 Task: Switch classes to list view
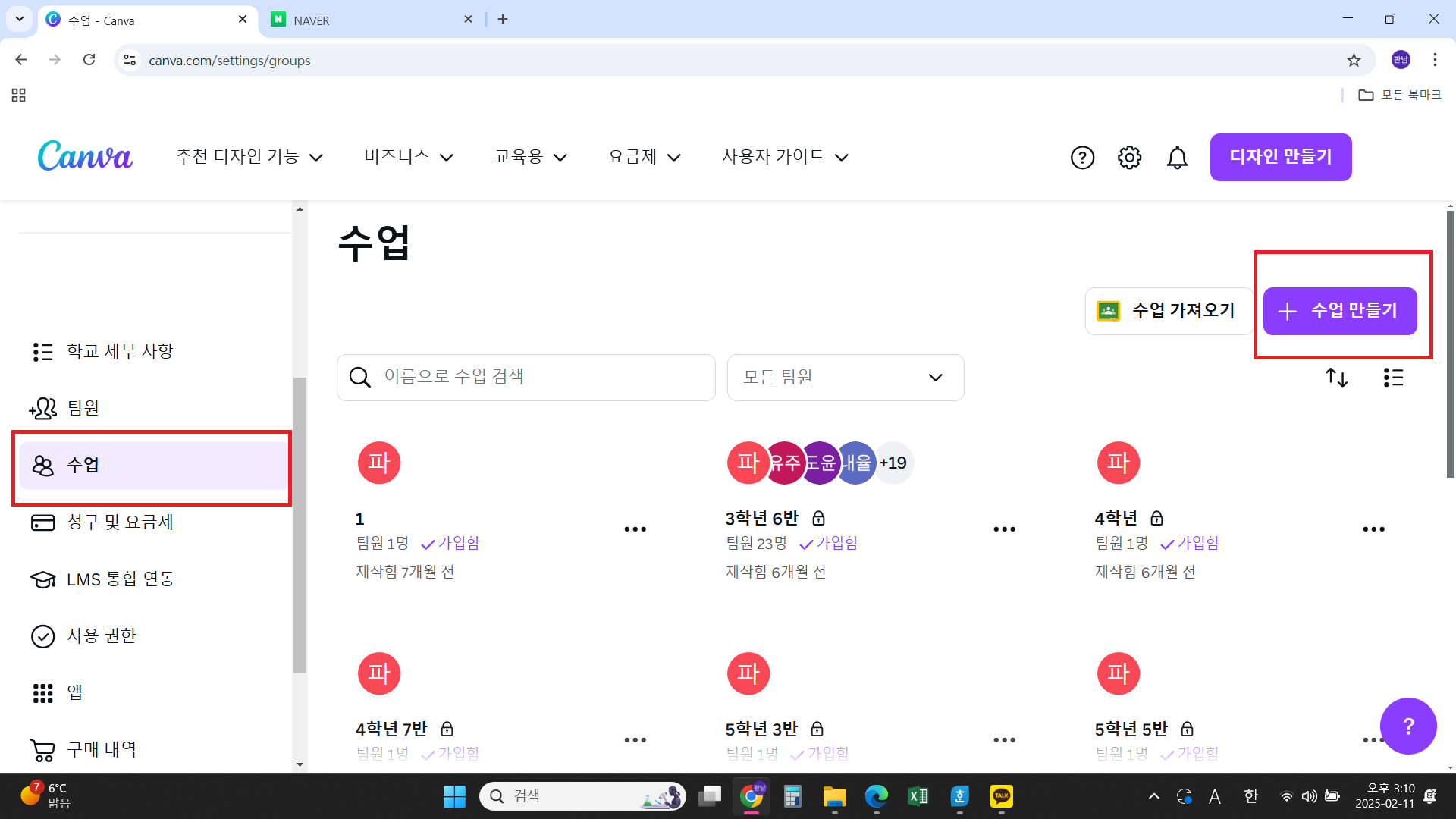(x=1394, y=378)
